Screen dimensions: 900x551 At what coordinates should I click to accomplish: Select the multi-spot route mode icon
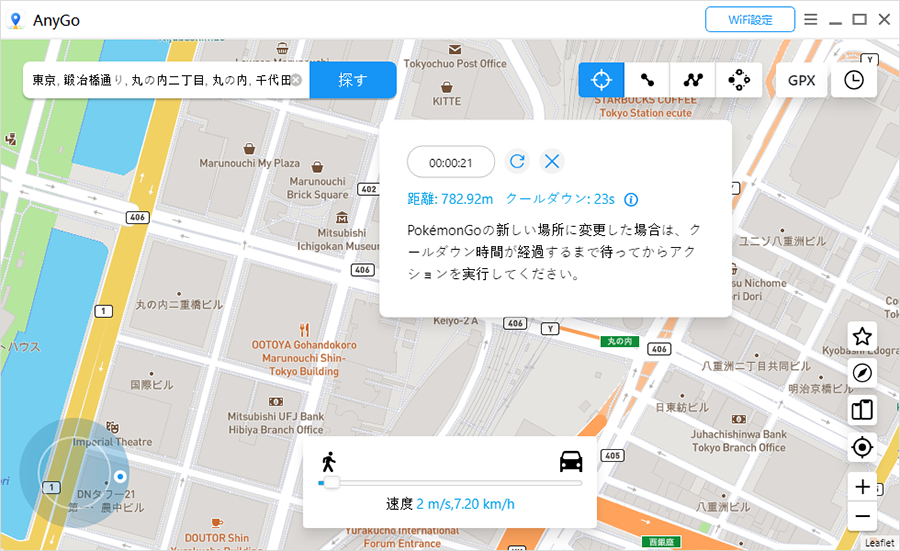click(693, 80)
